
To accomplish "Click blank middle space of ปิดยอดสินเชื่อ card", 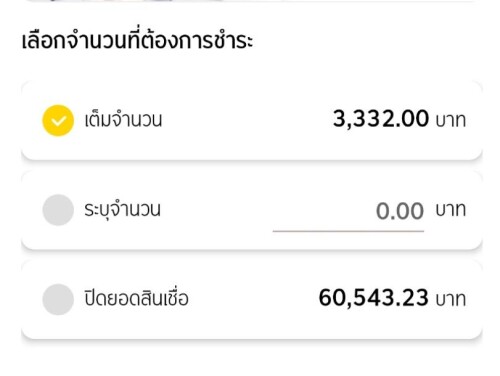I will coord(253,299).
